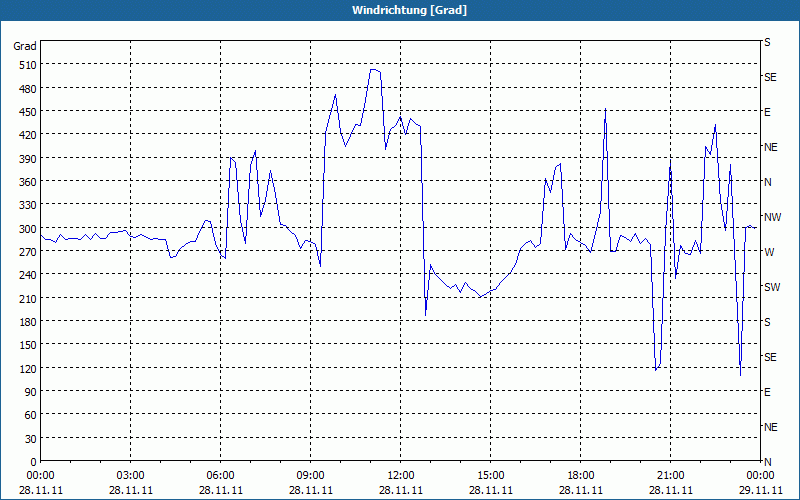Click the 30 degree axis label
Viewport: 800px width, 500px height.
[x=31, y=439]
